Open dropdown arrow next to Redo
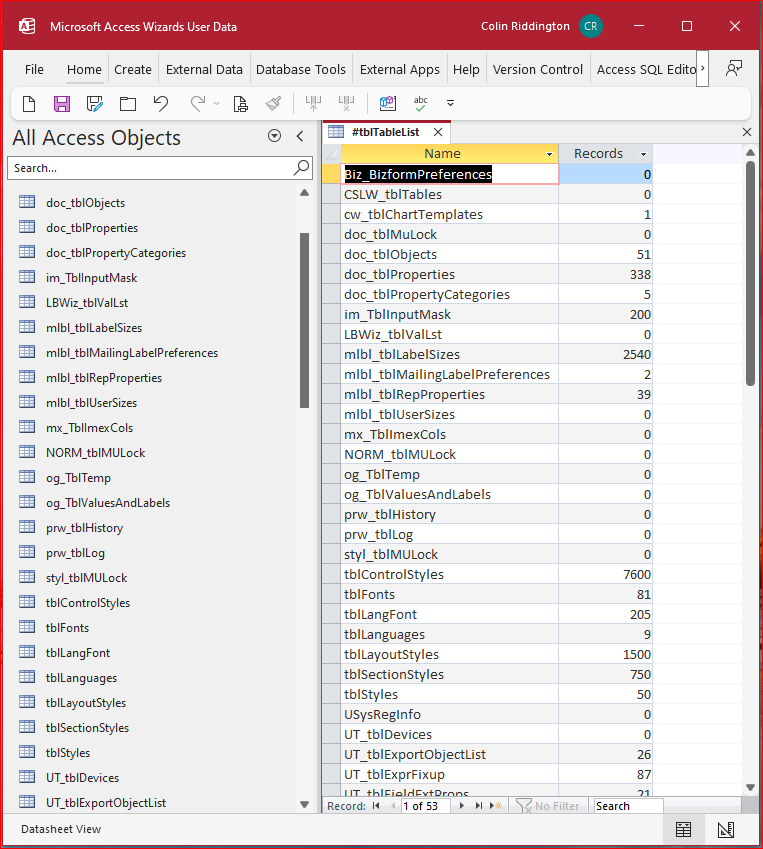Image resolution: width=763 pixels, height=849 pixels. tap(216, 103)
